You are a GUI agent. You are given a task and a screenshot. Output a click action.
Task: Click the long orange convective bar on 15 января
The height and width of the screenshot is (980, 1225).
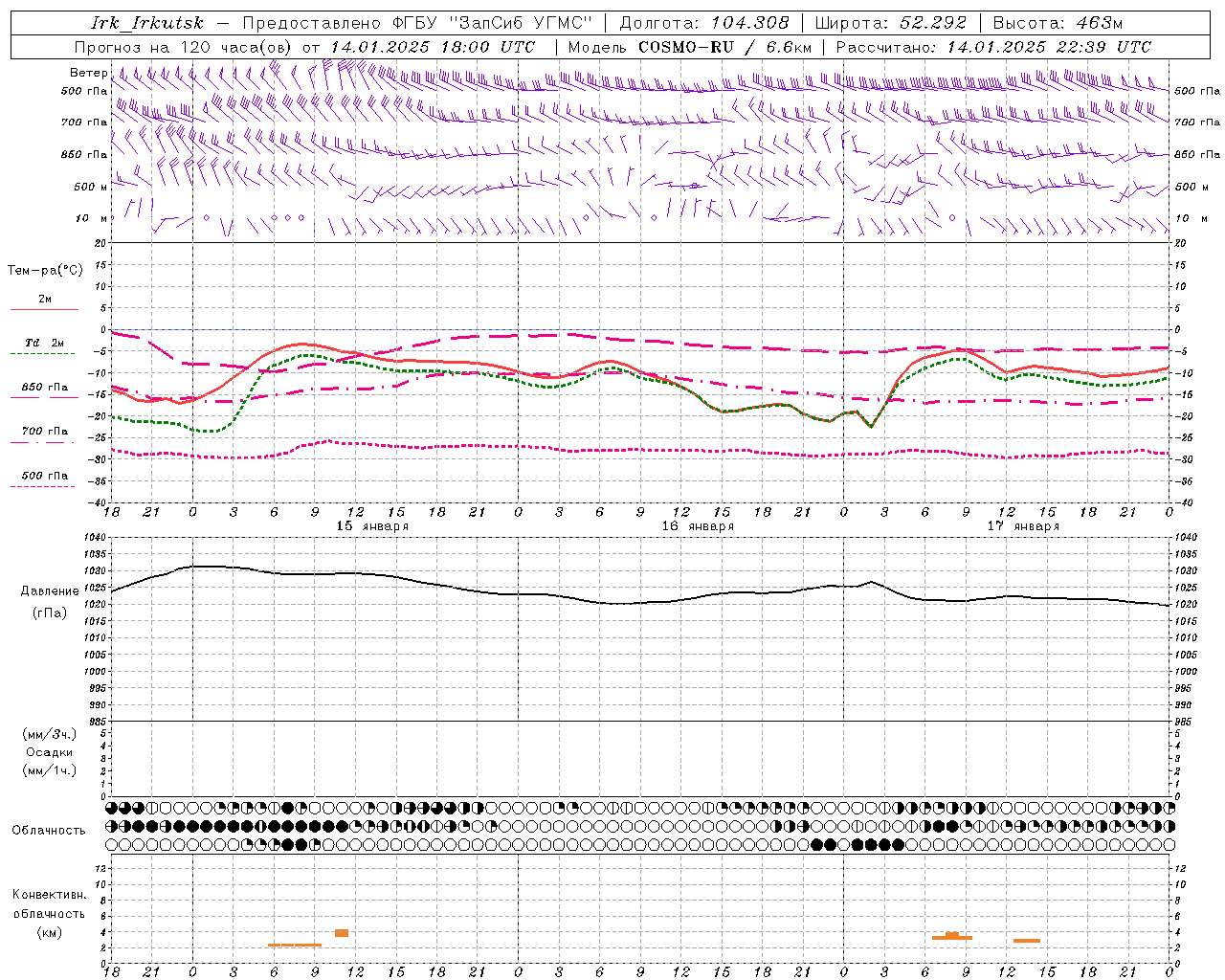[x=295, y=945]
